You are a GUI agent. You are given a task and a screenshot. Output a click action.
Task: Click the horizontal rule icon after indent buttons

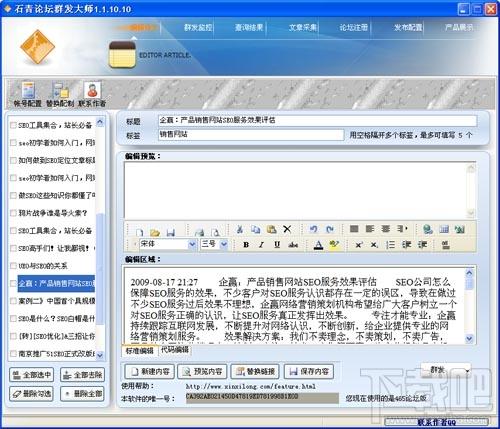[x=446, y=245]
